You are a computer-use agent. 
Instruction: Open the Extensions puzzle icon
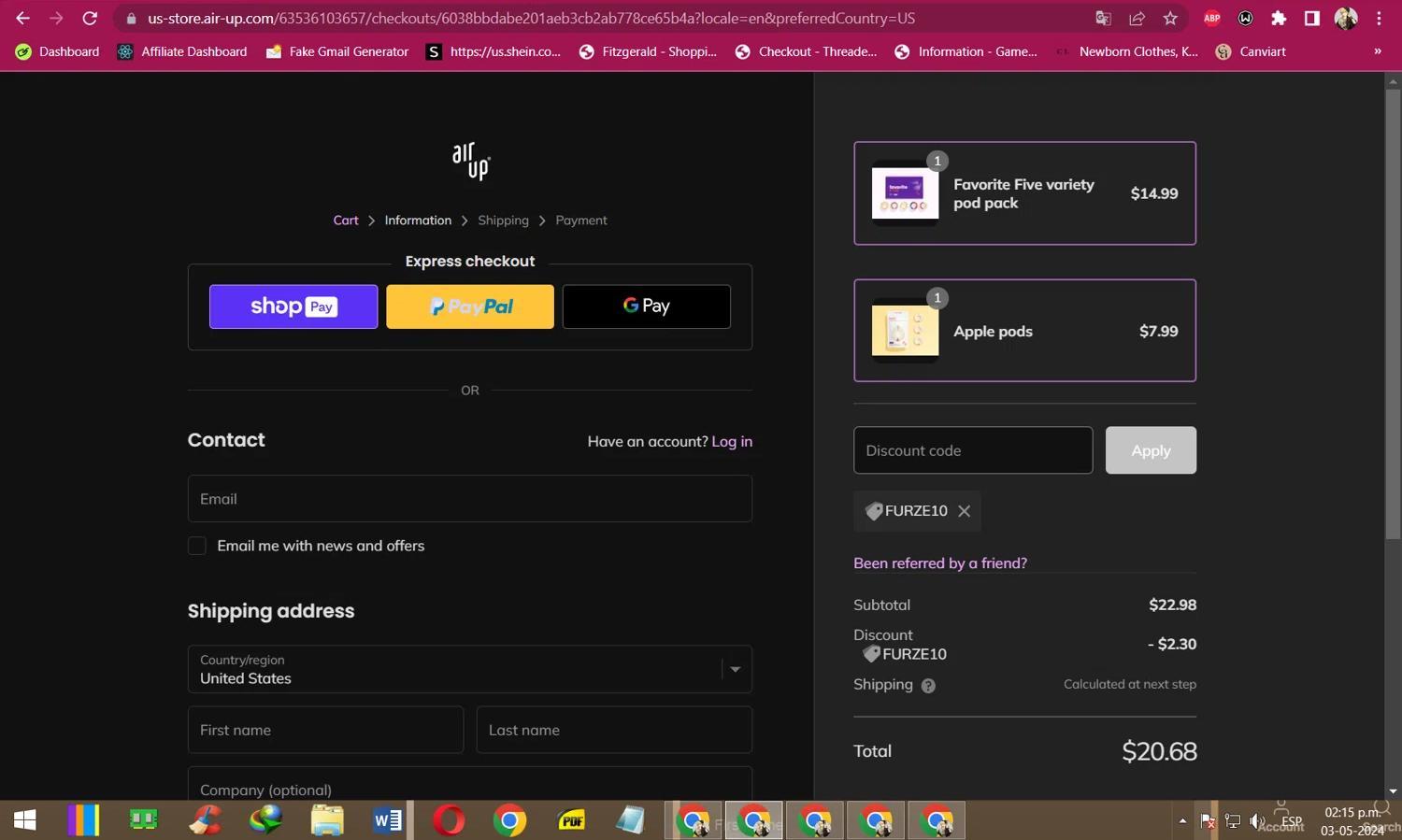pos(1279,18)
